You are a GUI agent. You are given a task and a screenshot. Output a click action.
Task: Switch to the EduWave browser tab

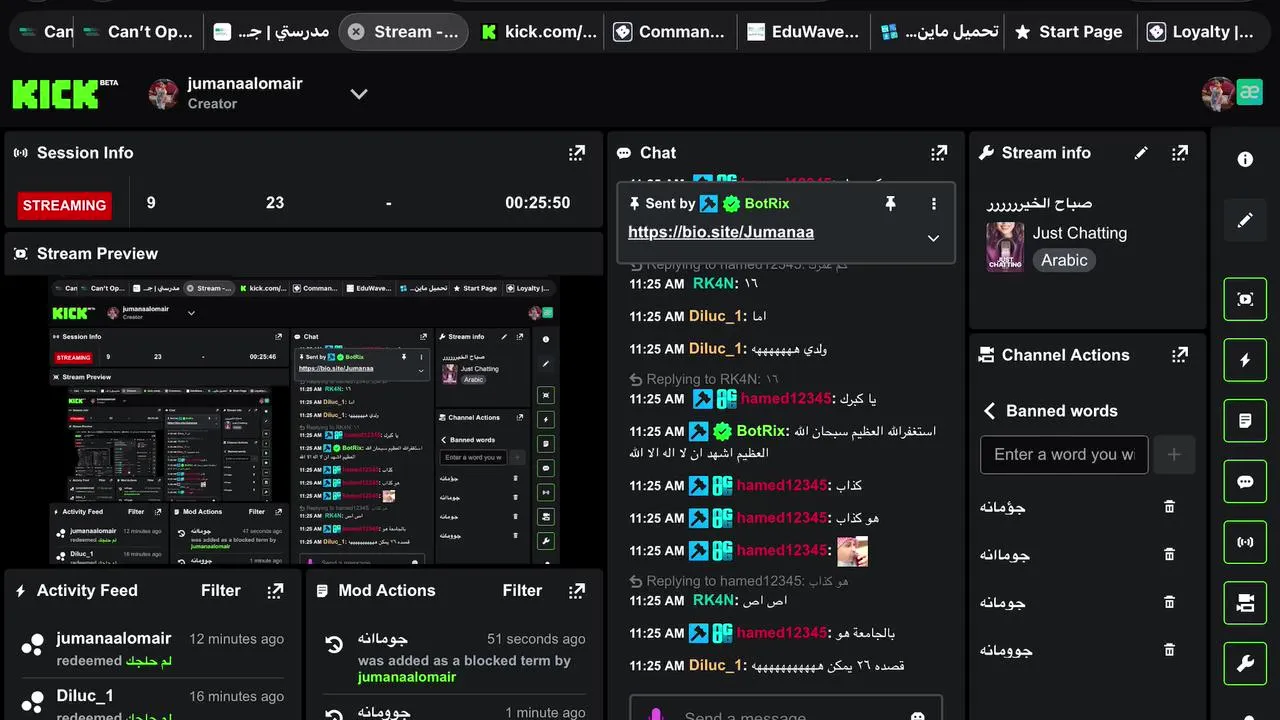[804, 32]
